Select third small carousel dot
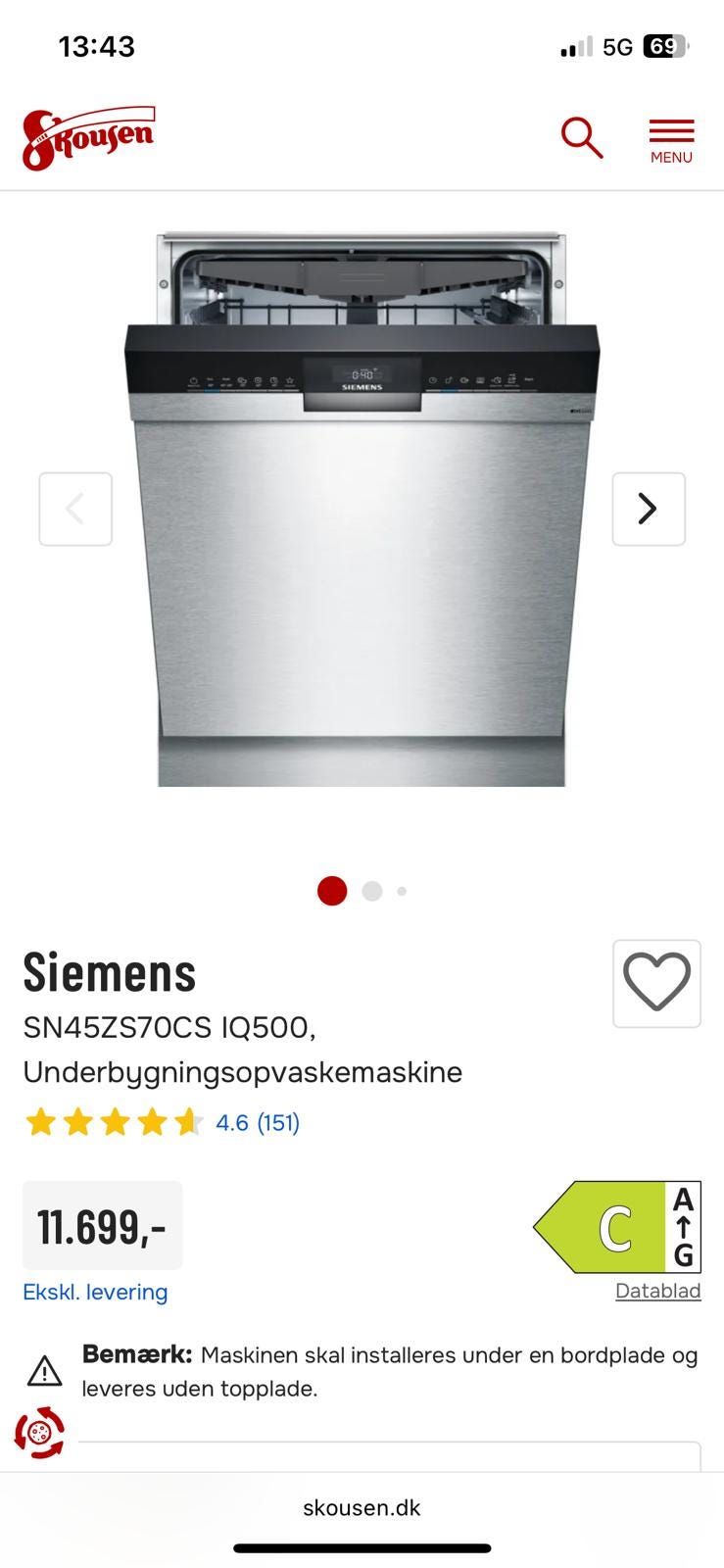The height and width of the screenshot is (1568, 724). [x=402, y=891]
